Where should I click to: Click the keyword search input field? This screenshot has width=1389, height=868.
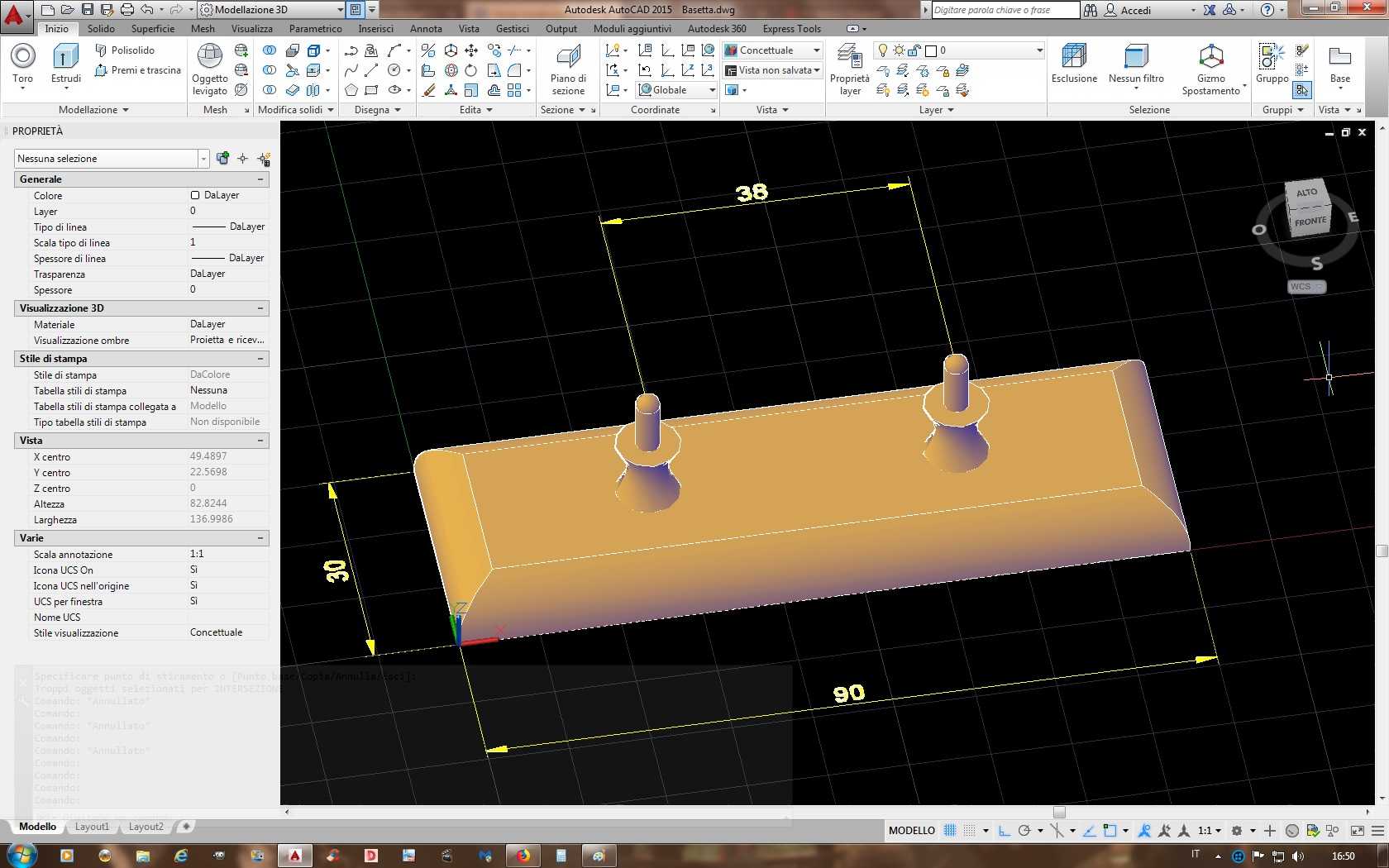tap(1005, 10)
